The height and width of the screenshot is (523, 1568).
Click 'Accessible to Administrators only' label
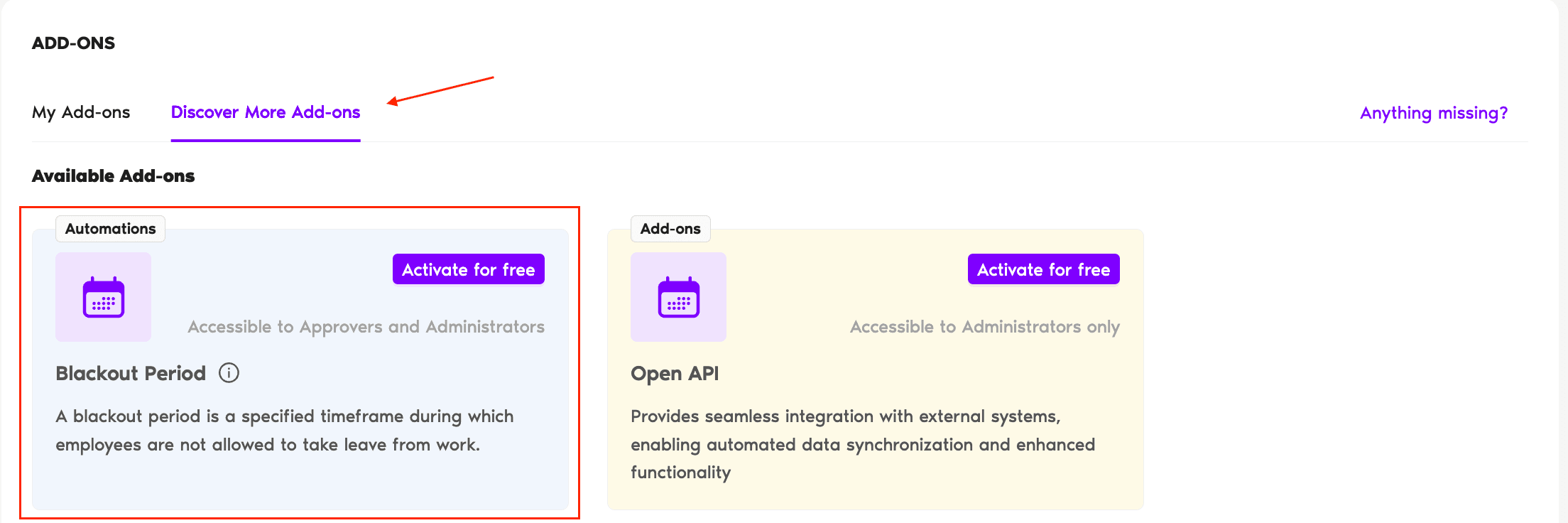984,327
